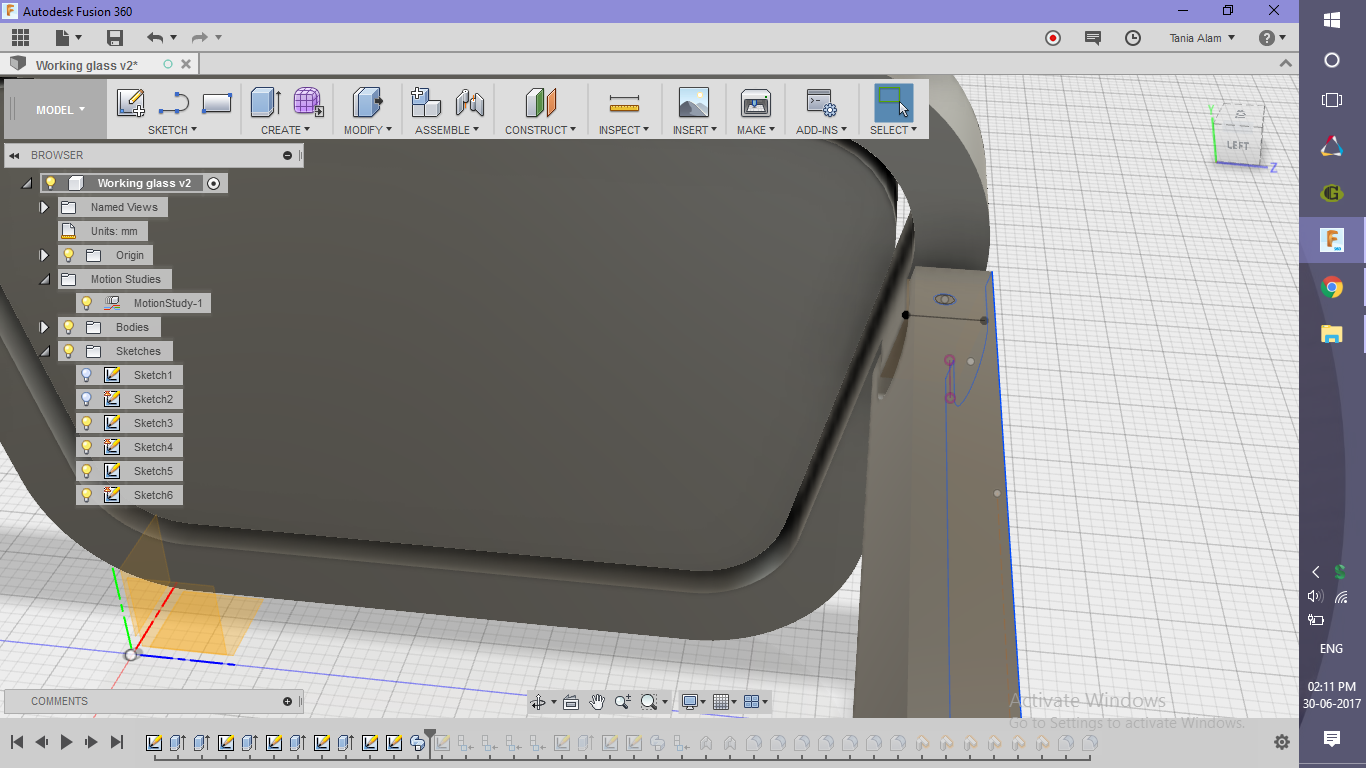Activate the Extrude tool in Create
1366x768 pixels.
[265, 103]
